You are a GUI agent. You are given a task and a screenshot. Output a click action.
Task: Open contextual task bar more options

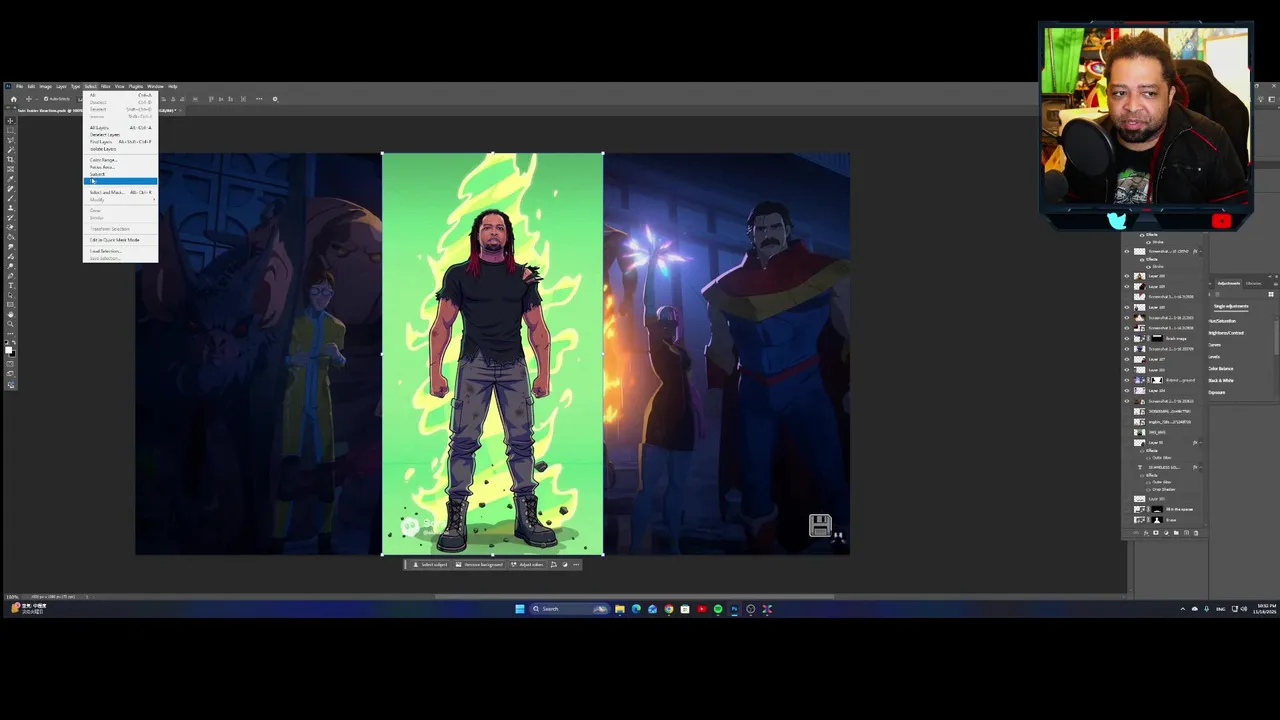(576, 565)
